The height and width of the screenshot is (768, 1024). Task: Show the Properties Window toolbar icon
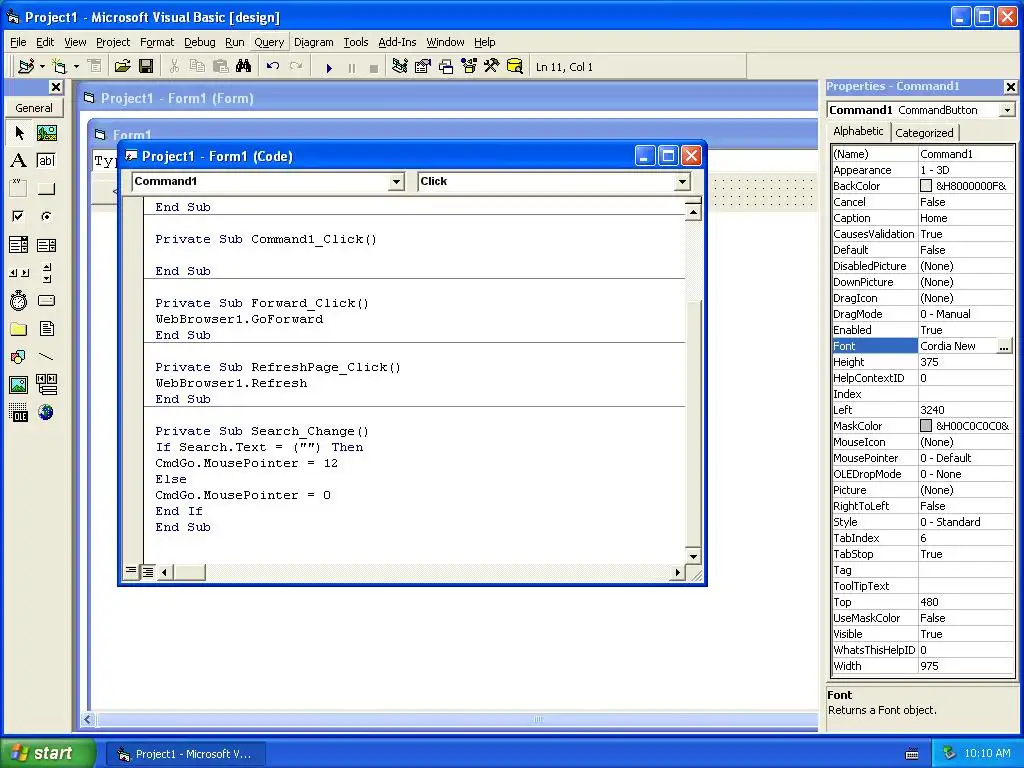tap(423, 67)
